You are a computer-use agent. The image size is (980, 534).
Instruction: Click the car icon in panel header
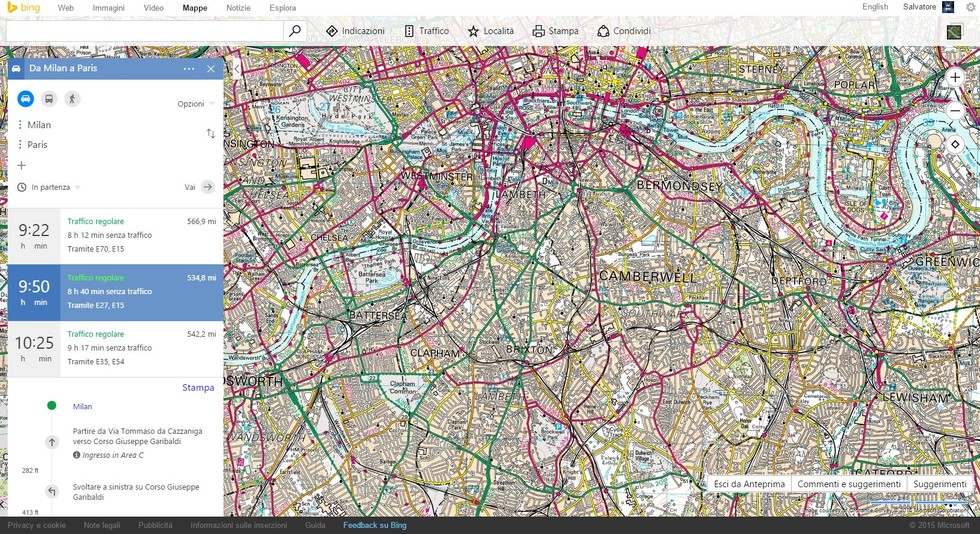[16, 69]
